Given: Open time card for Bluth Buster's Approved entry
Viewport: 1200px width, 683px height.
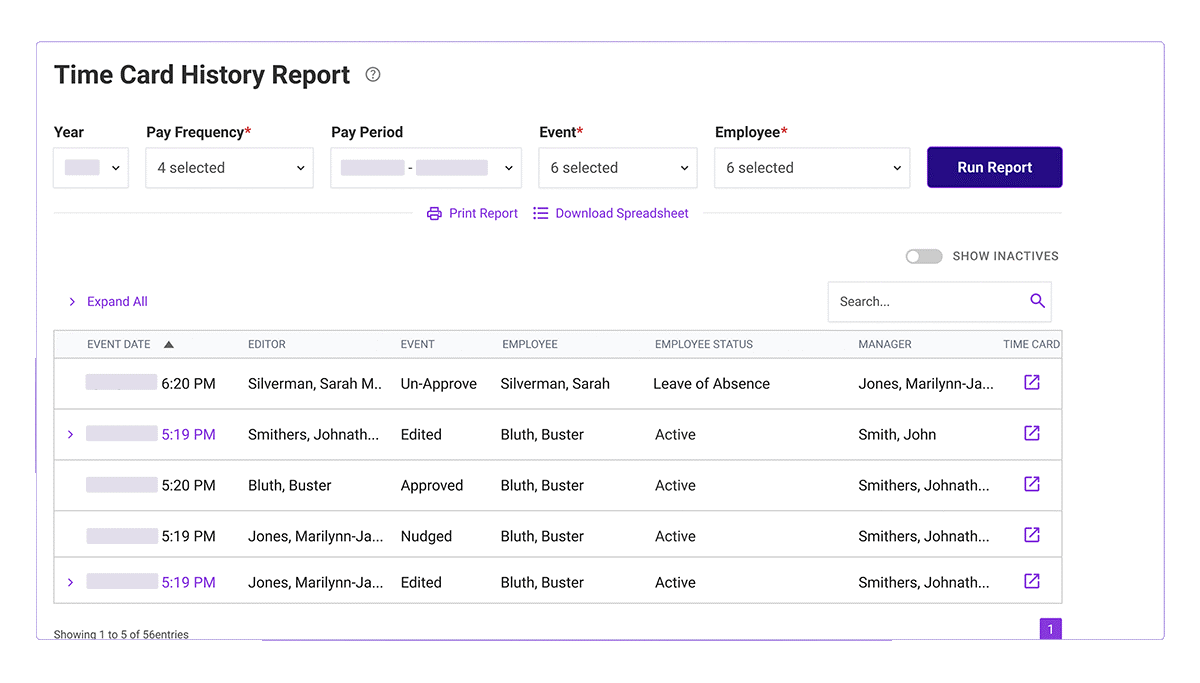Looking at the screenshot, I should pyautogui.click(x=1032, y=484).
